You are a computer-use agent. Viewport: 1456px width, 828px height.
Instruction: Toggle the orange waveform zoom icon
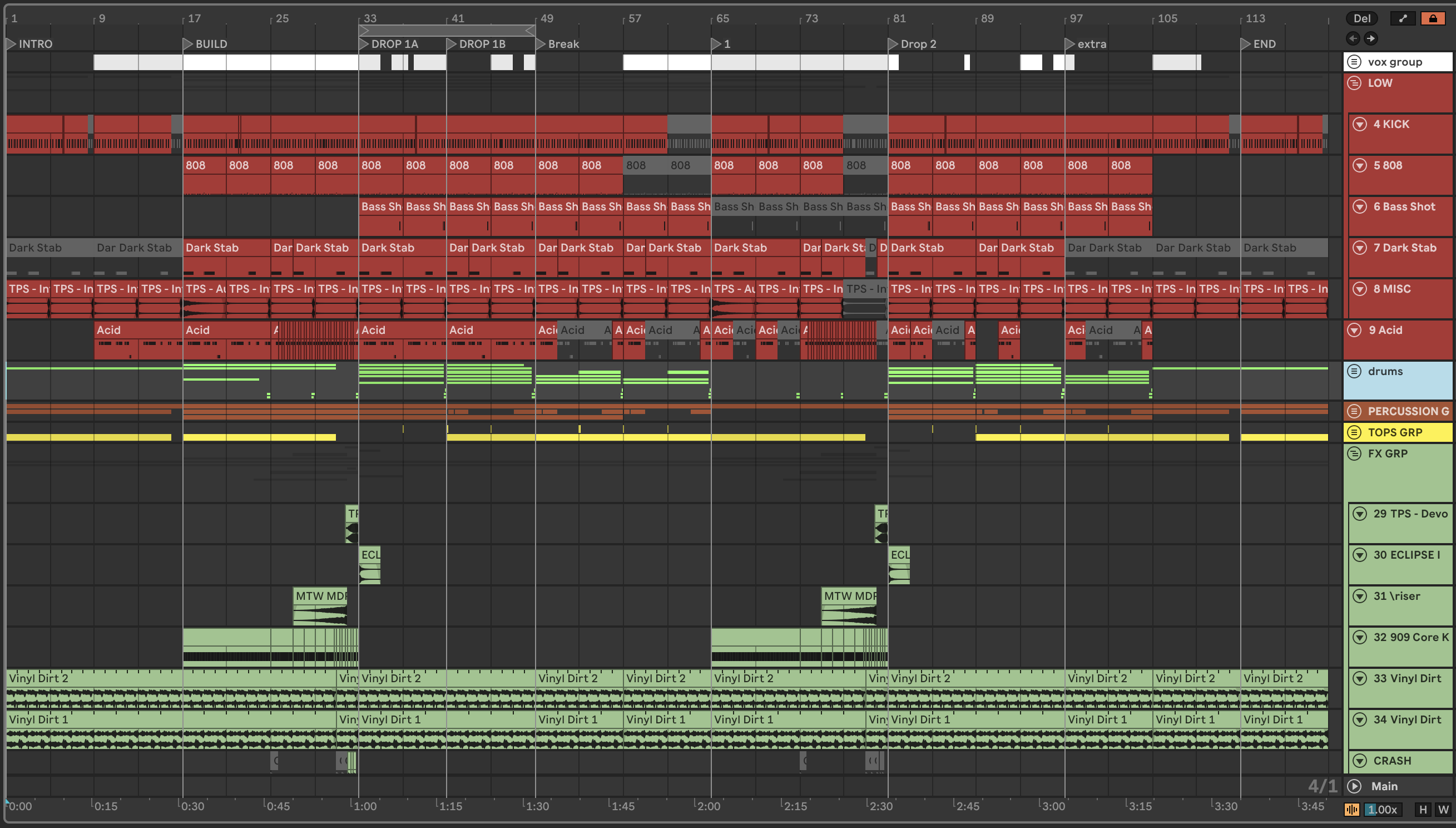(1352, 809)
